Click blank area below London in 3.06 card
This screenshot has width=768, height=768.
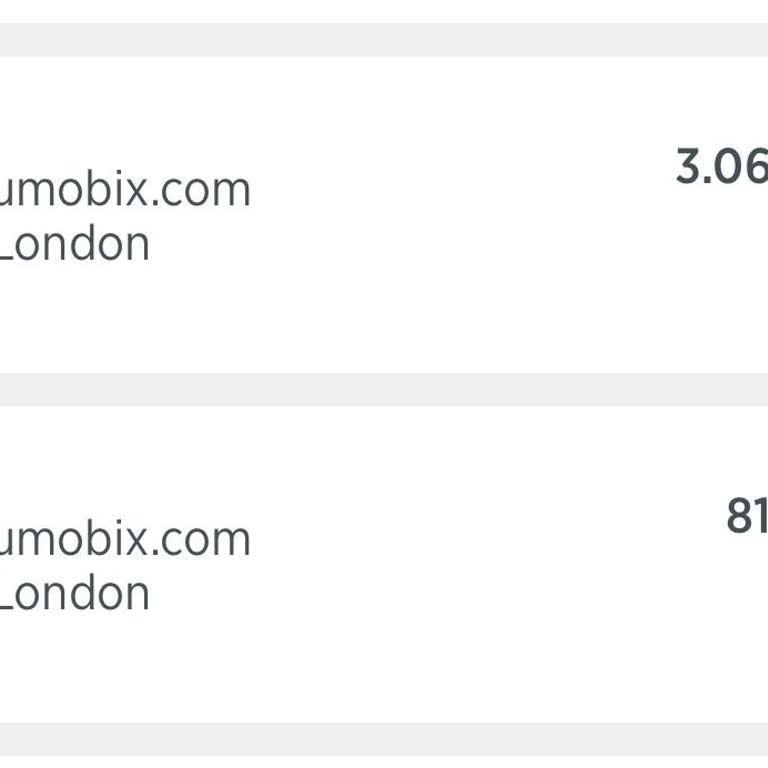click(75, 320)
